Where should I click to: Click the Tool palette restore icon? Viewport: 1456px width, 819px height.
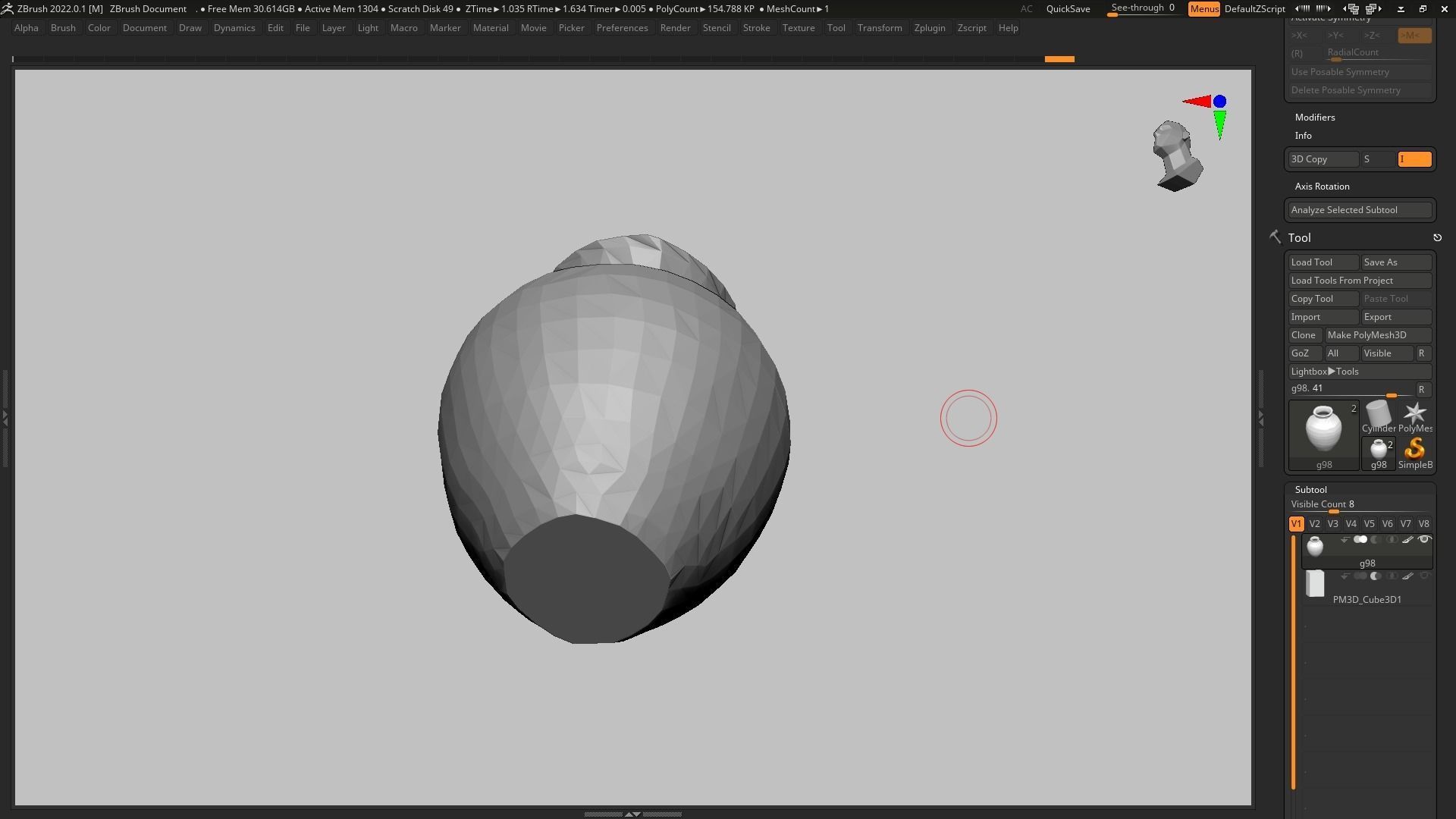click(1437, 238)
